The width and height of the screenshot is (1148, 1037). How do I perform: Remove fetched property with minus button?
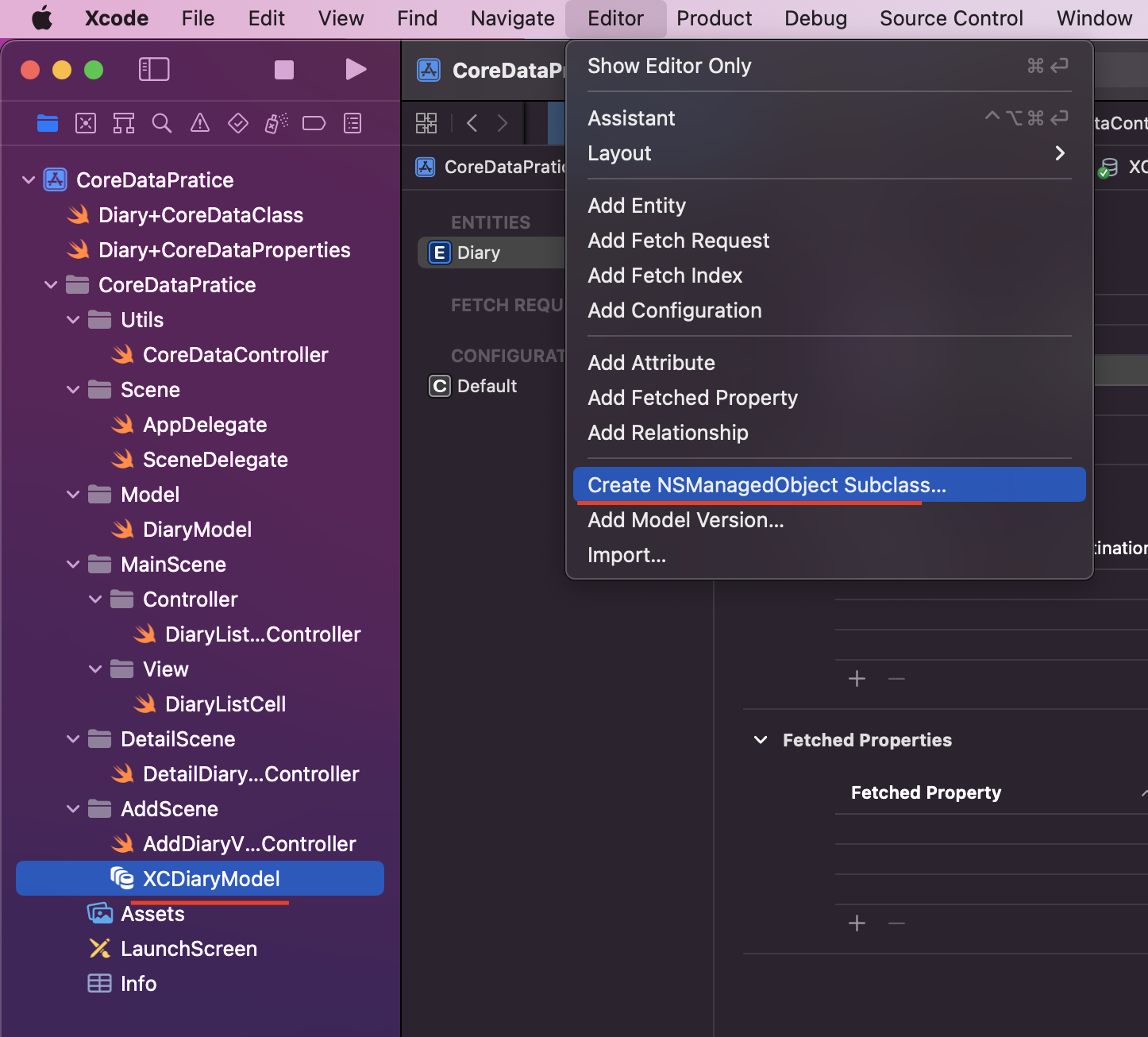click(896, 923)
